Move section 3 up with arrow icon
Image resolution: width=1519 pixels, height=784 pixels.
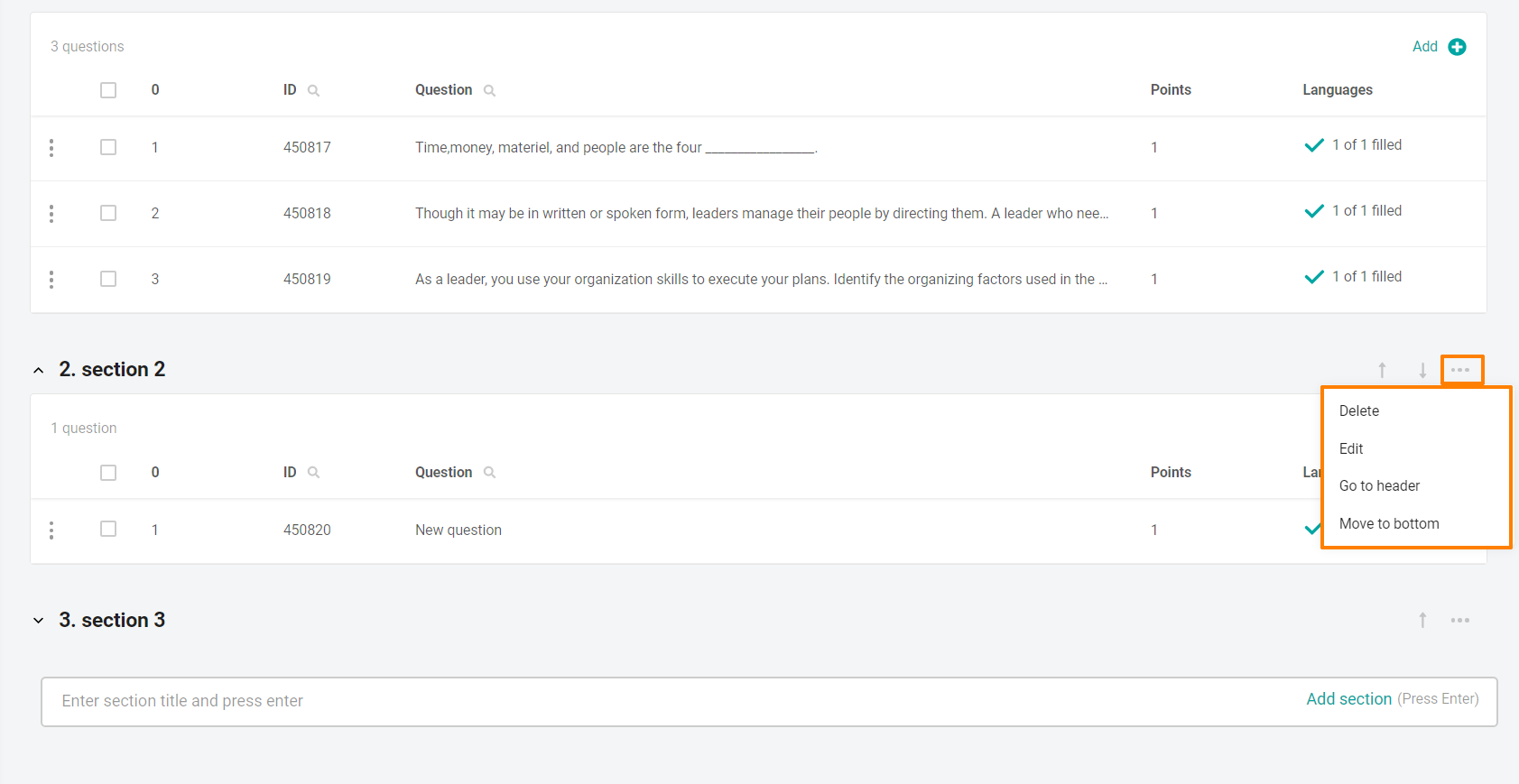(x=1422, y=620)
